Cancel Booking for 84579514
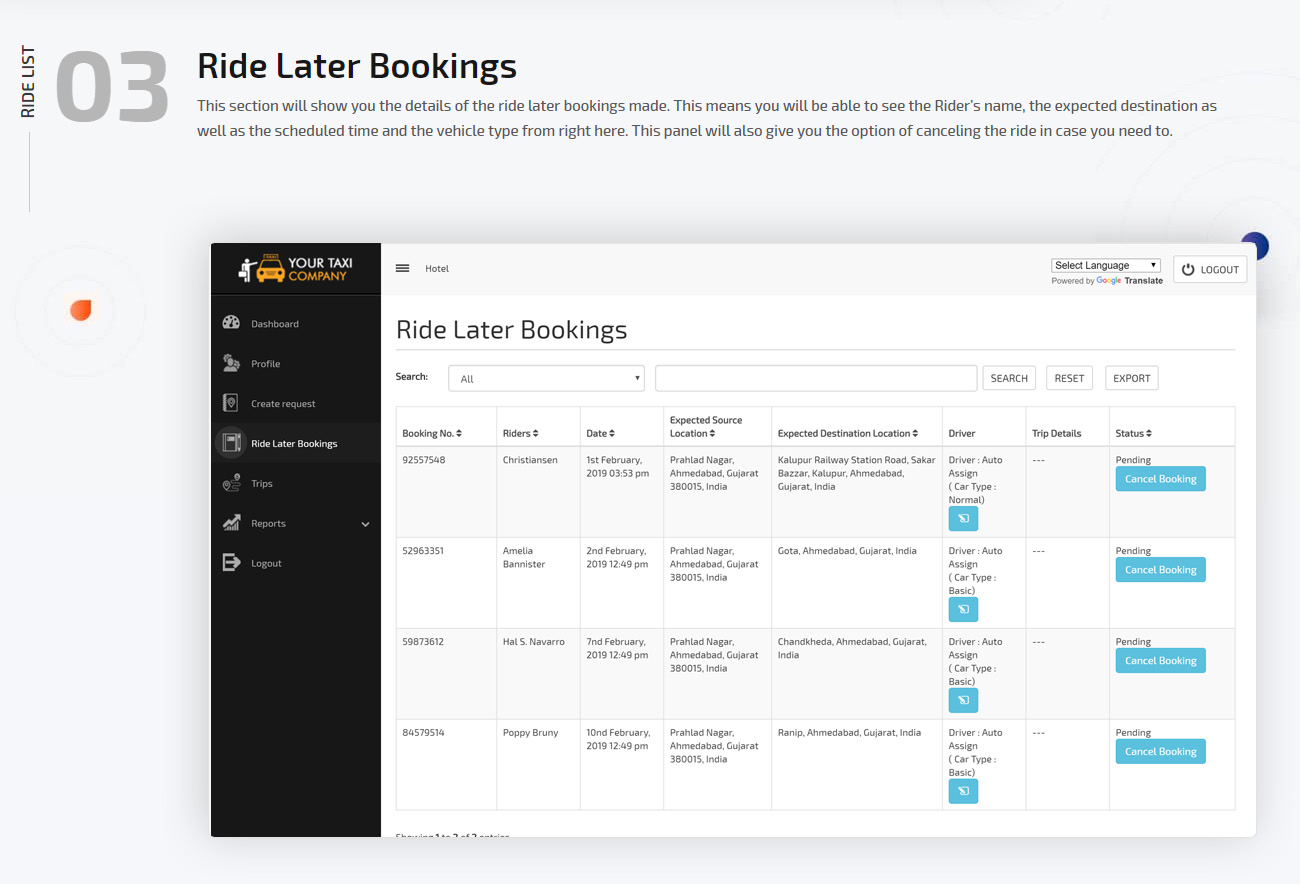 [1161, 752]
